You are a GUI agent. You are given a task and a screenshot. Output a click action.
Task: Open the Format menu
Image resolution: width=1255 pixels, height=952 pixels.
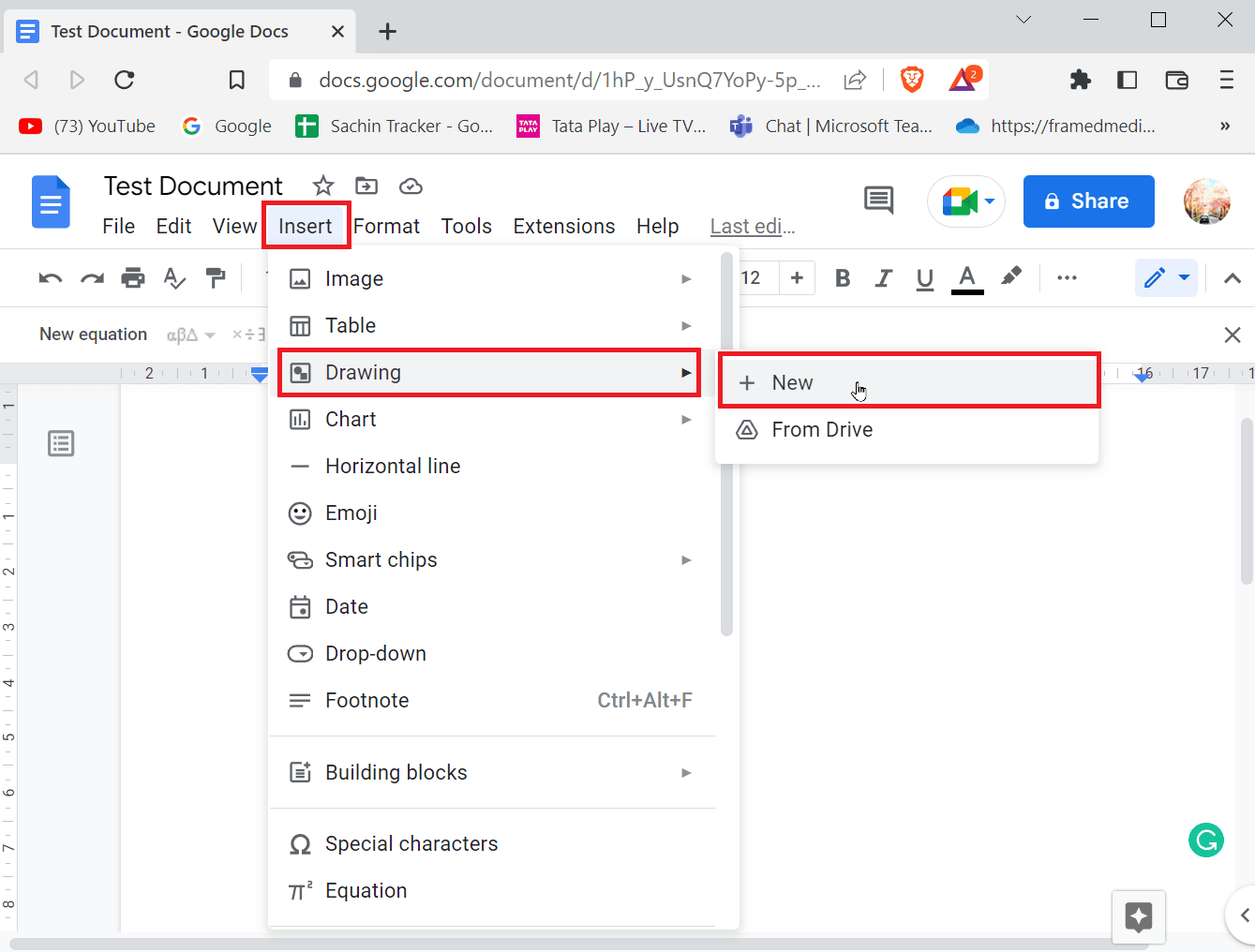pyautogui.click(x=386, y=225)
